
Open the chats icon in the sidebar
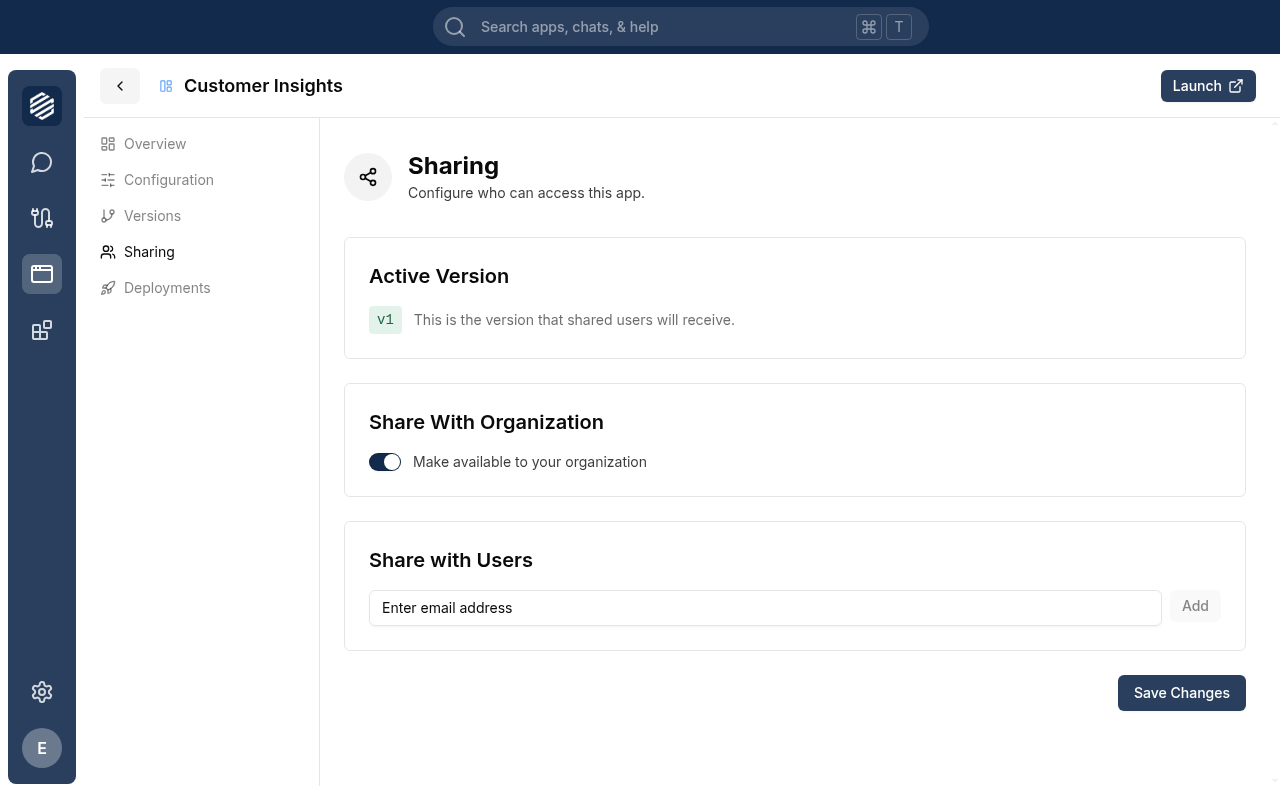pyautogui.click(x=42, y=162)
